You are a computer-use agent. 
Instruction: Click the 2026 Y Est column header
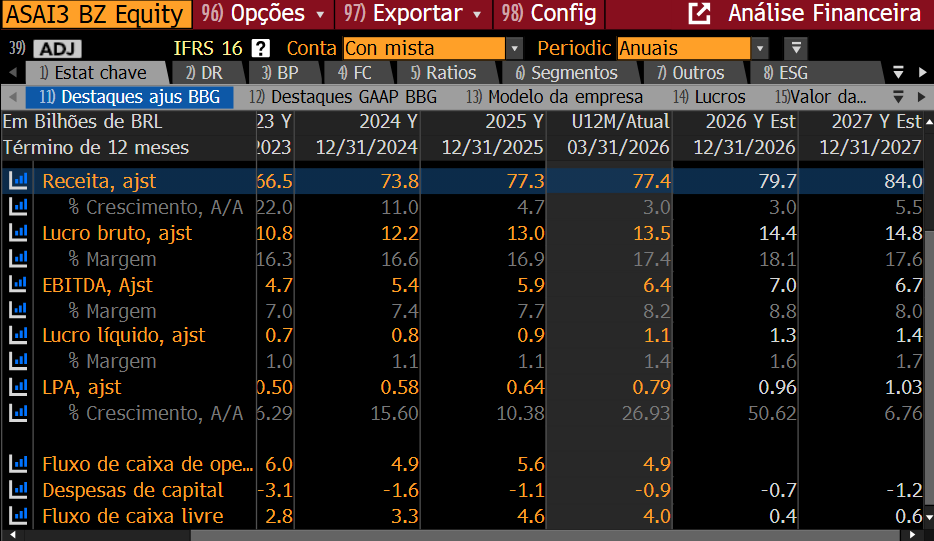[751, 122]
